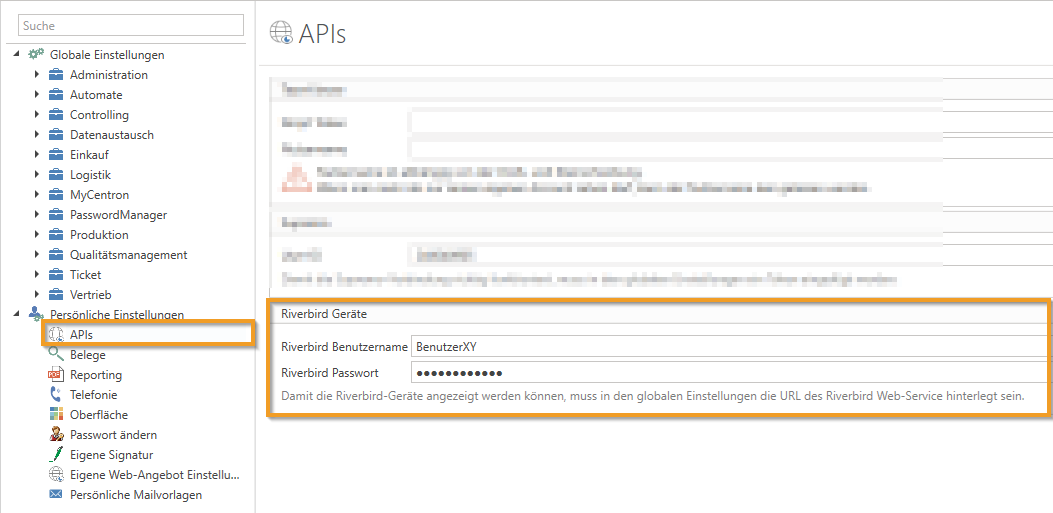Expand the Automate tree node
1053x513 pixels.
pyautogui.click(x=36, y=95)
